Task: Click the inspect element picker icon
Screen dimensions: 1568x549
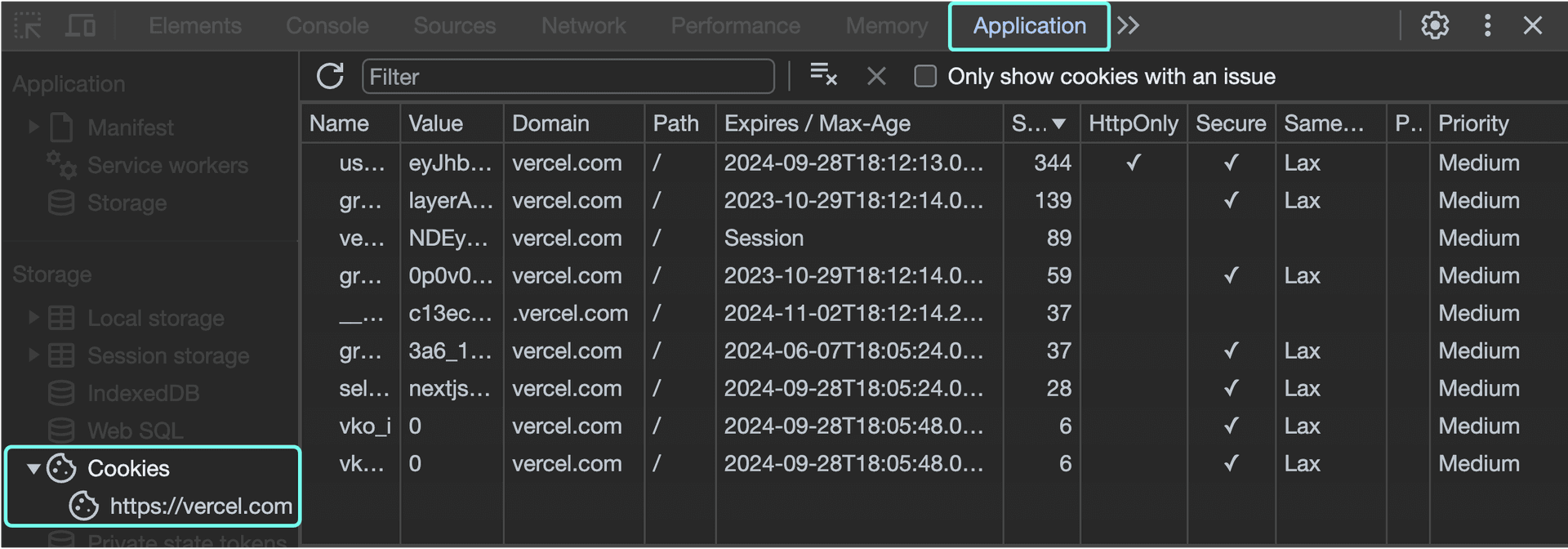Action: [x=28, y=26]
